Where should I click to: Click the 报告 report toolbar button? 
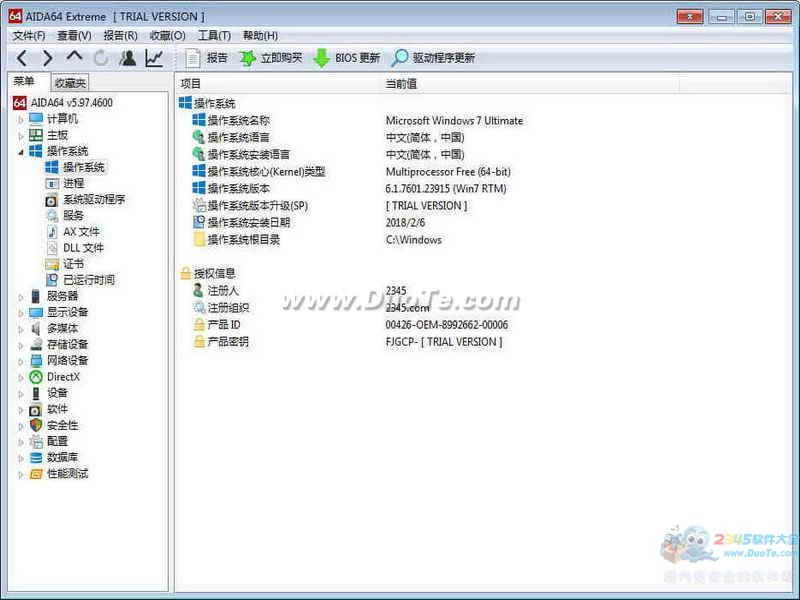207,58
